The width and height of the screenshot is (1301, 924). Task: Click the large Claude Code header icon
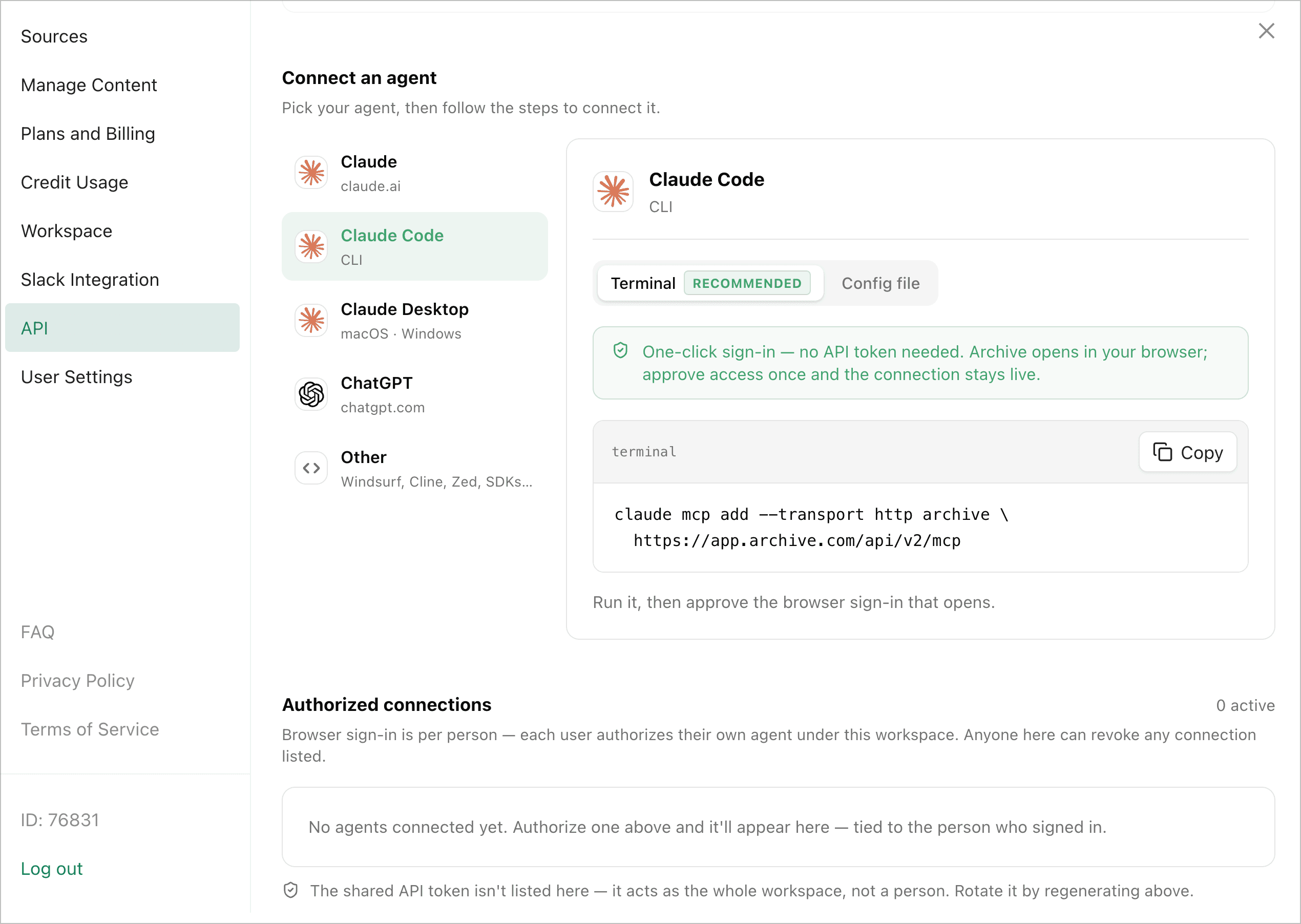point(613,192)
